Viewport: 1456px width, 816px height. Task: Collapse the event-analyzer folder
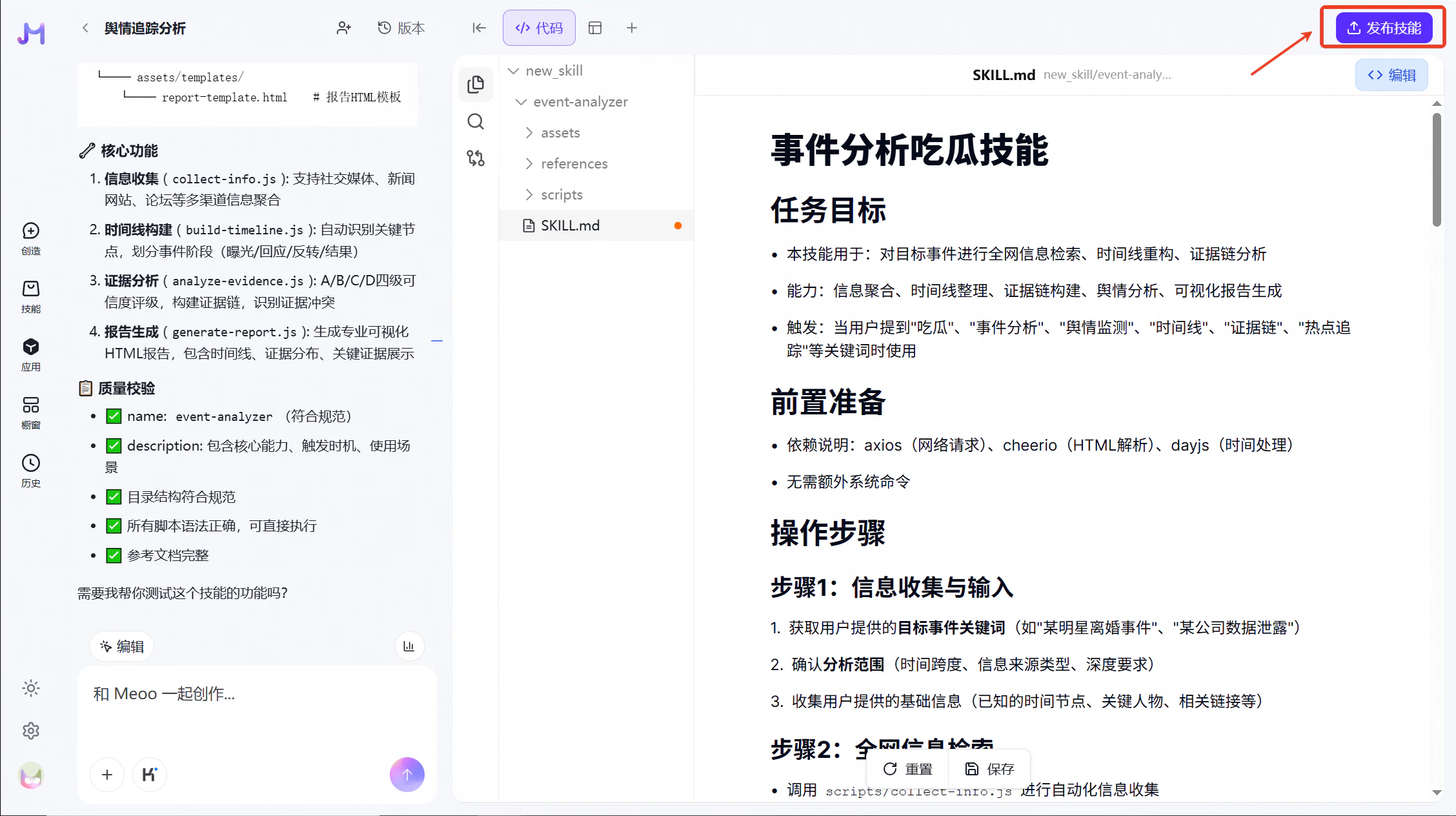pos(580,102)
